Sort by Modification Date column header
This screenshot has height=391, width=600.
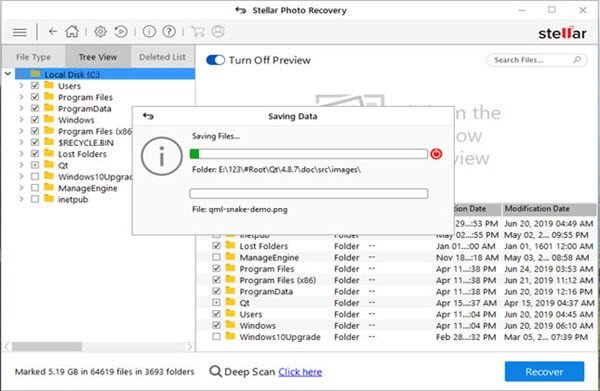click(549, 209)
